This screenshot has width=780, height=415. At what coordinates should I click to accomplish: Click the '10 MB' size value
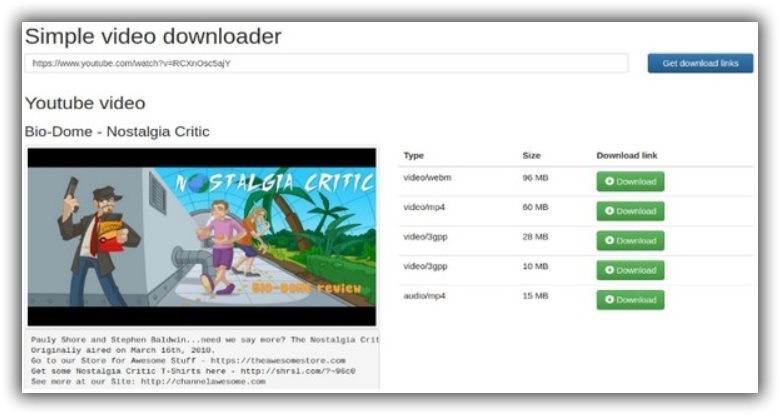pyautogui.click(x=535, y=266)
